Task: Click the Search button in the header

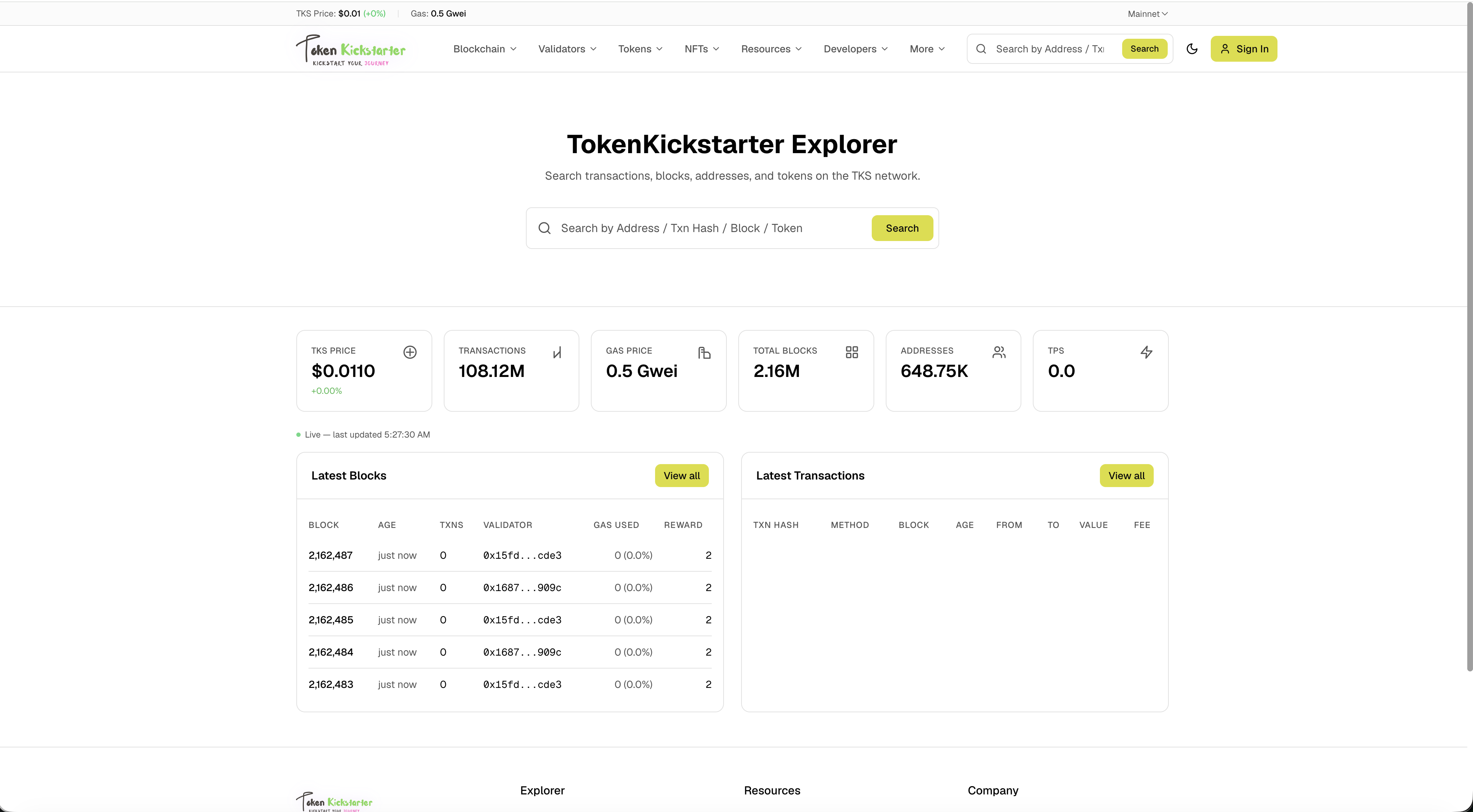Action: coord(1144,49)
